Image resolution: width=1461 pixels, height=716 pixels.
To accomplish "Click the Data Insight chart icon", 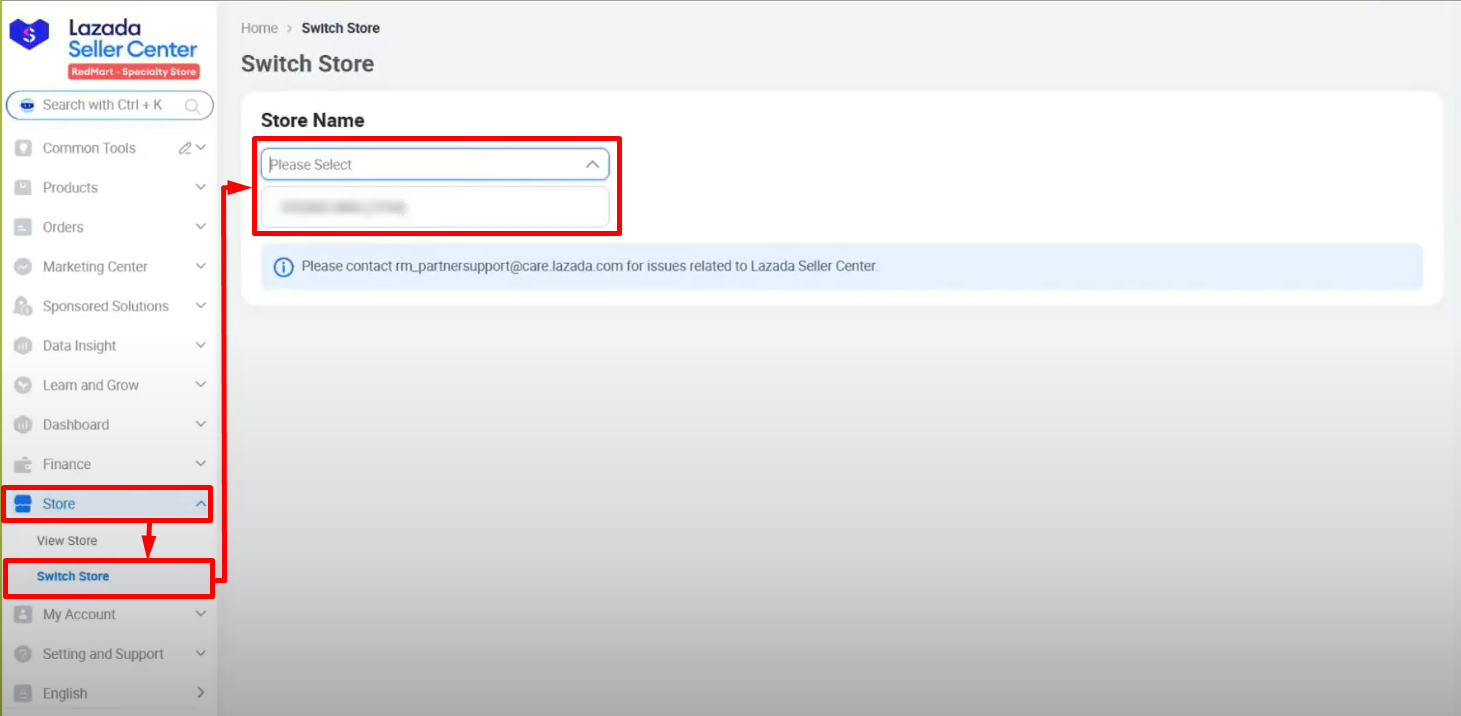I will coord(23,346).
